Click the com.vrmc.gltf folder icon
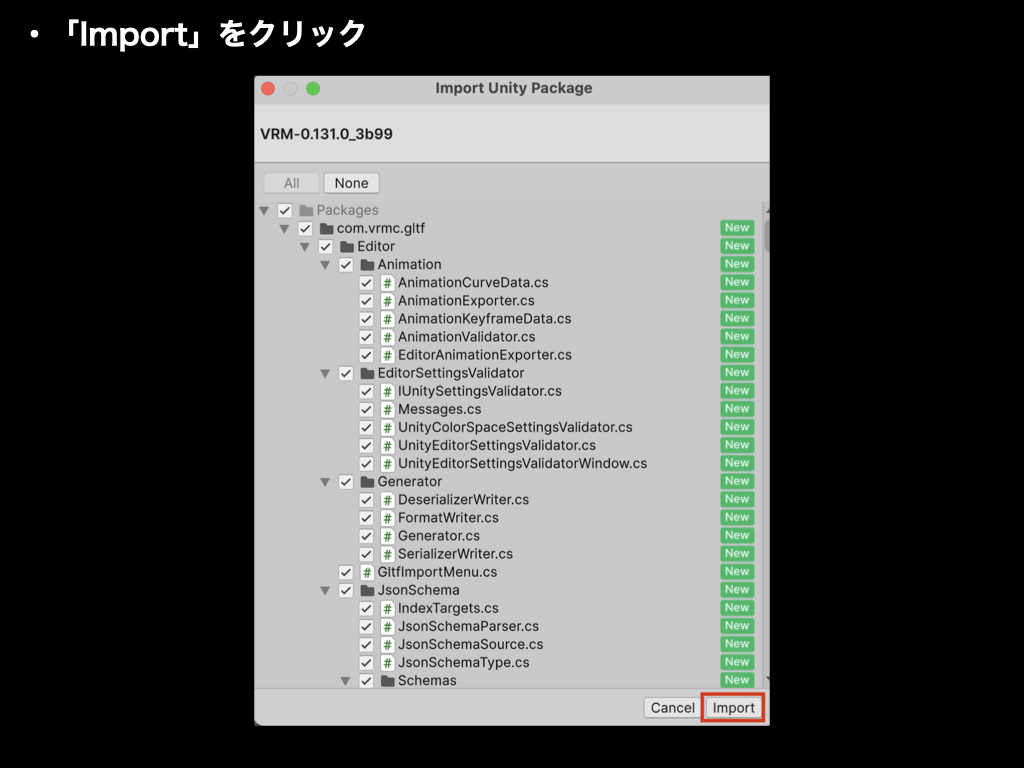The width and height of the screenshot is (1024, 768). coord(327,229)
